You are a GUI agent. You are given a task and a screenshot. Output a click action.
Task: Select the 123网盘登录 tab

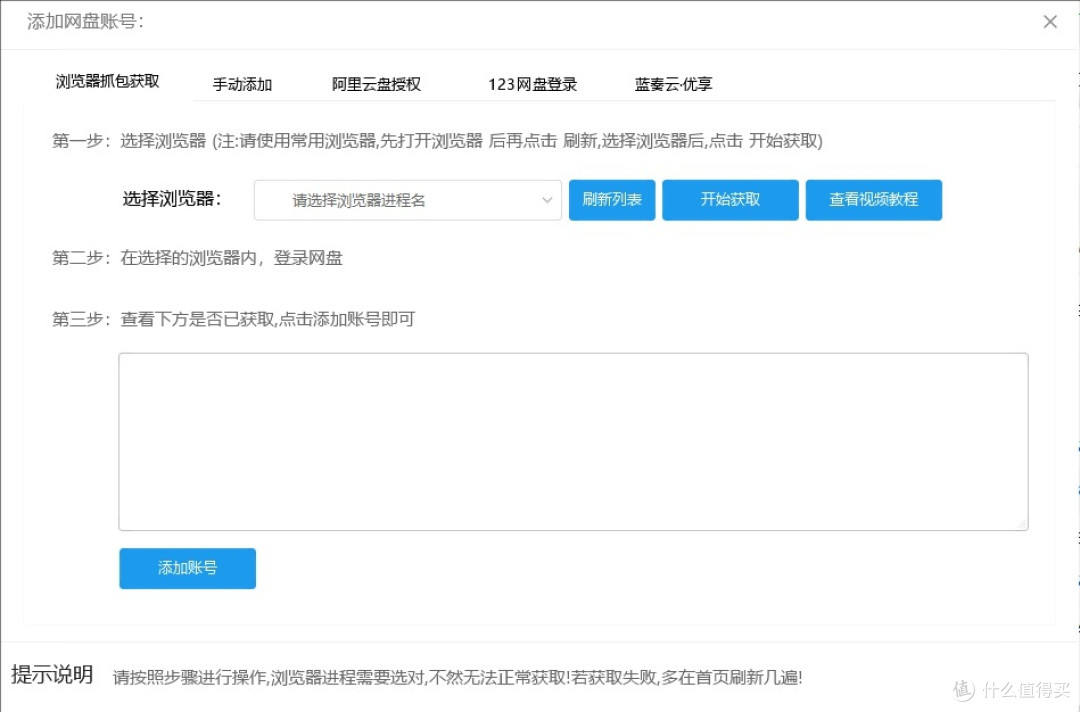click(x=531, y=85)
